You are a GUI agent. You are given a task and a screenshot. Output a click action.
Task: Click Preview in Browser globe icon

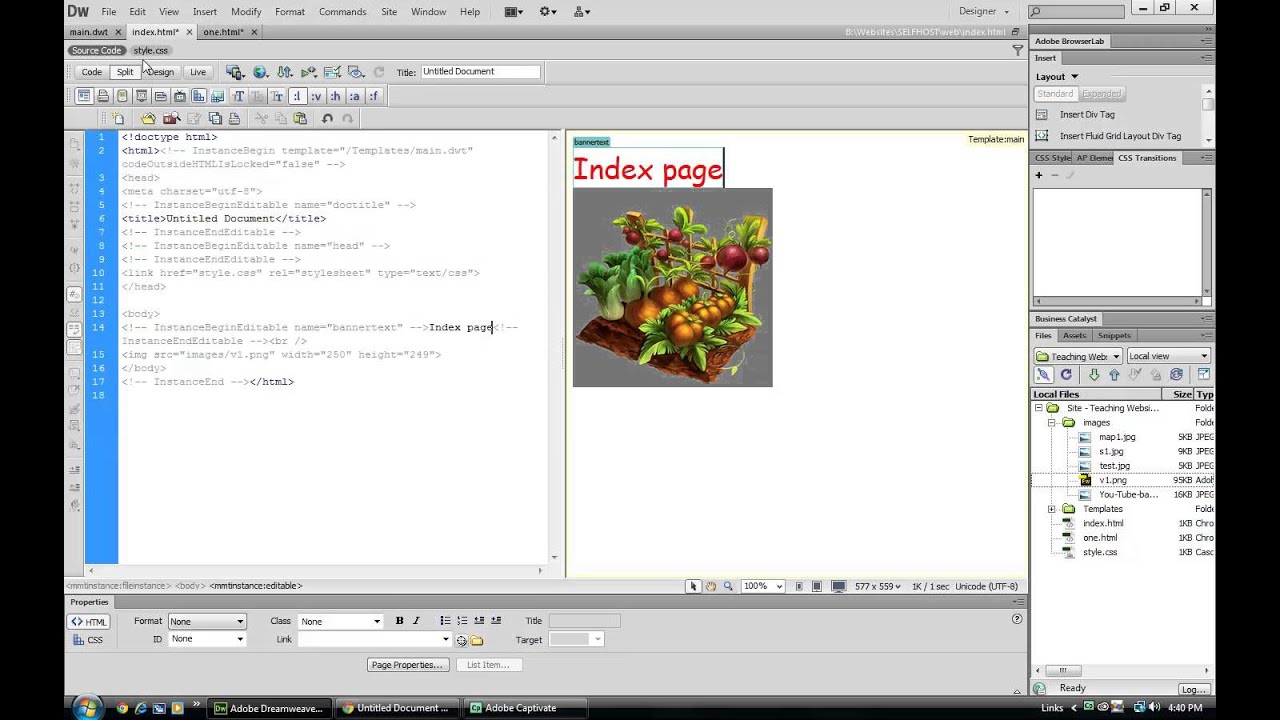(260, 72)
